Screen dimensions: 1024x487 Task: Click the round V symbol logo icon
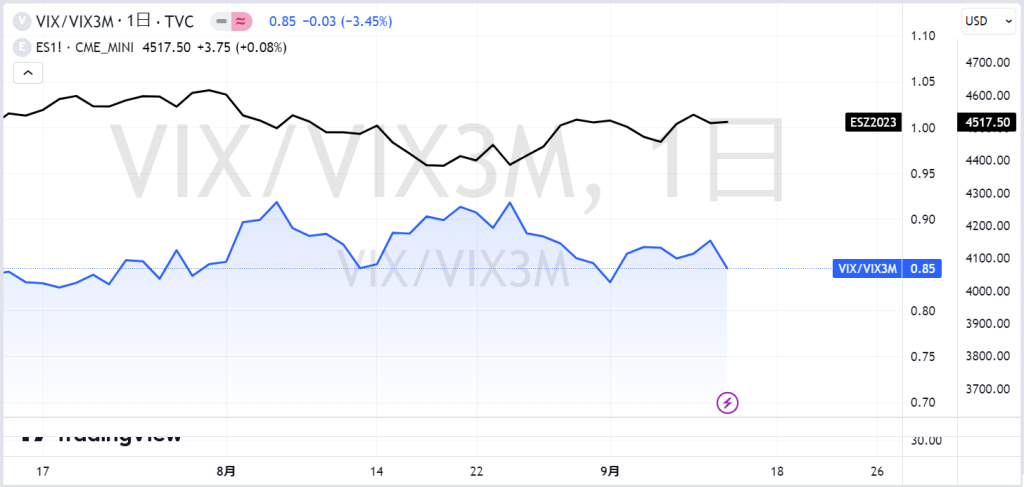[x=24, y=22]
